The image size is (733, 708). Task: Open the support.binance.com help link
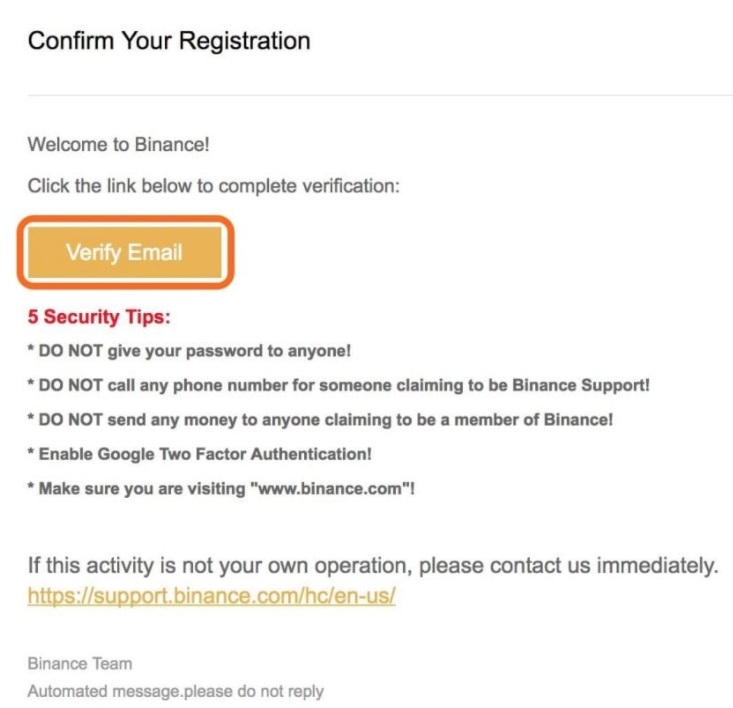coord(211,596)
